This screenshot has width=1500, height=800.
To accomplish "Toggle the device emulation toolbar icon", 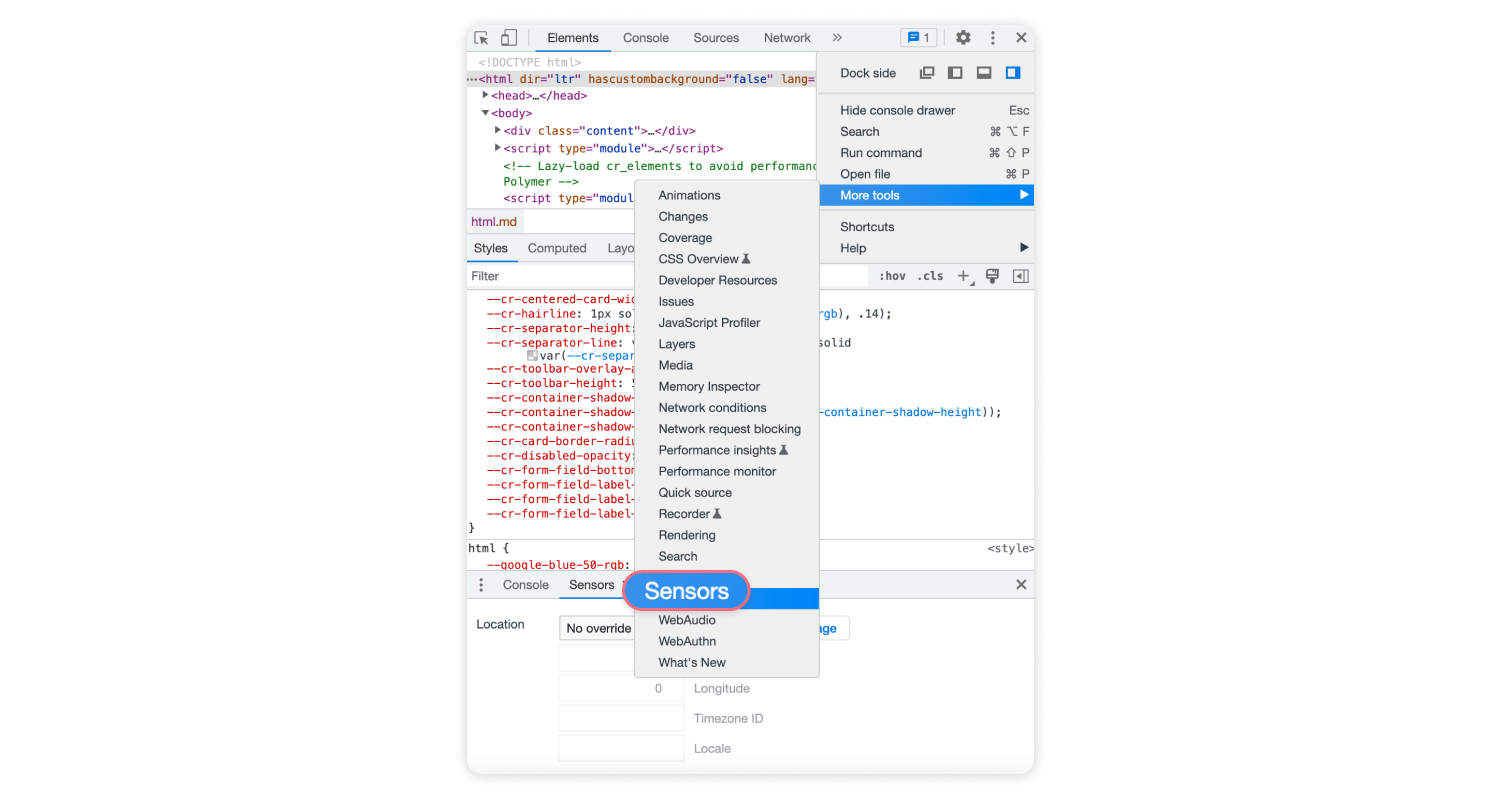I will (x=508, y=37).
